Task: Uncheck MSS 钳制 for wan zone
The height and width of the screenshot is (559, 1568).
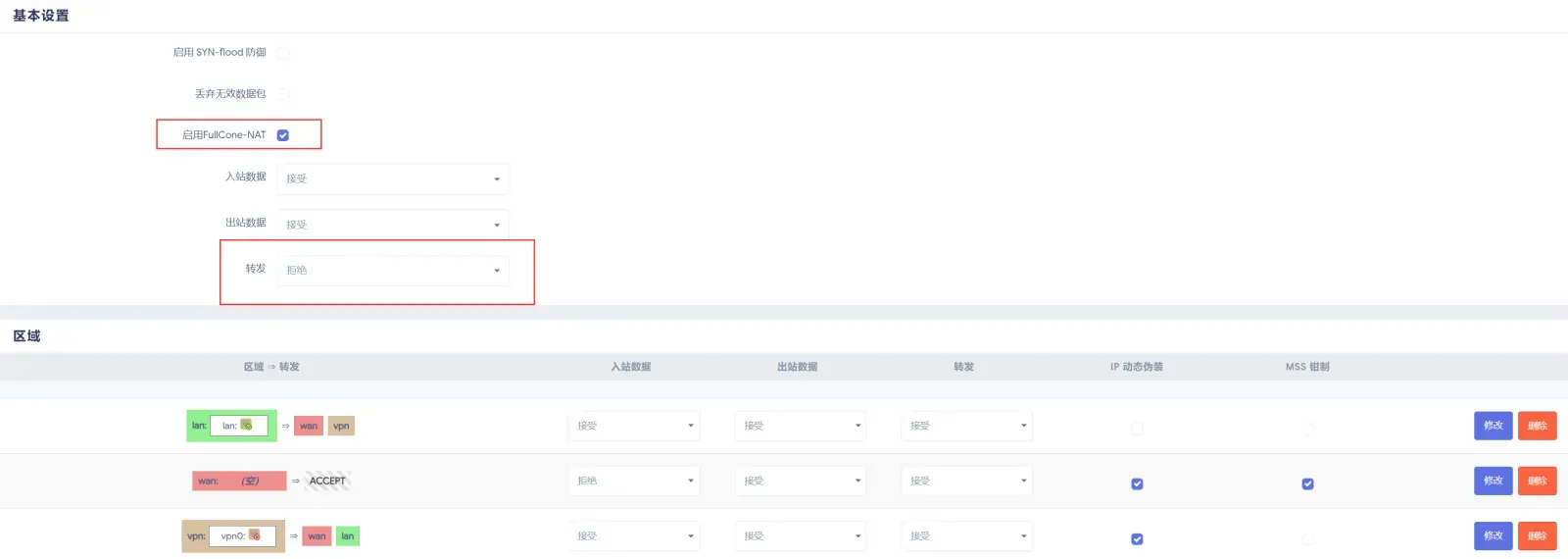Action: 1307,483
